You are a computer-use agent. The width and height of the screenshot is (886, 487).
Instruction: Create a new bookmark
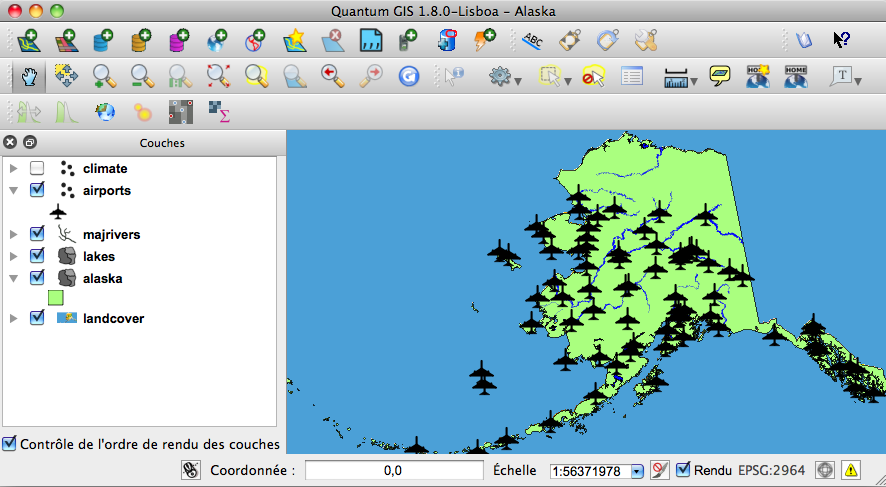[757, 76]
